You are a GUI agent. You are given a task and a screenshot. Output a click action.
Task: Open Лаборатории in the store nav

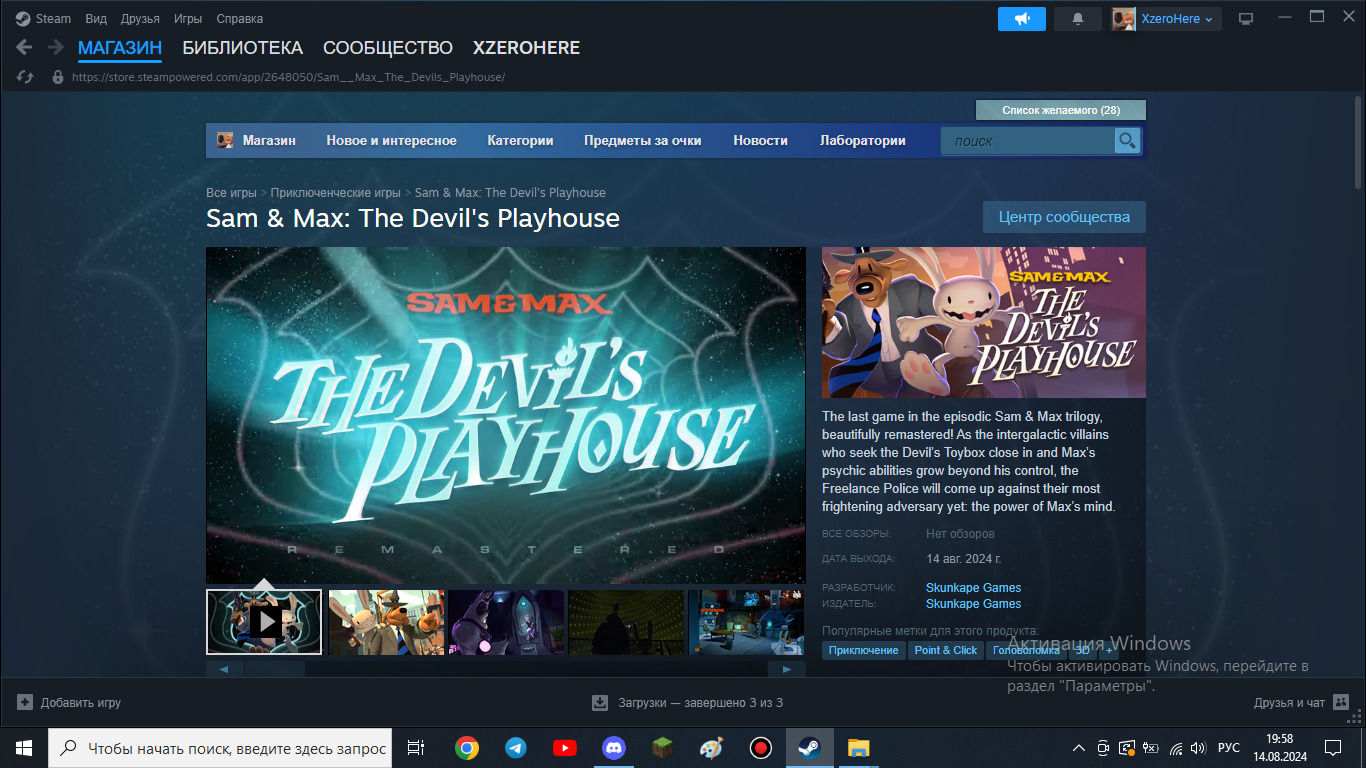[x=863, y=141]
